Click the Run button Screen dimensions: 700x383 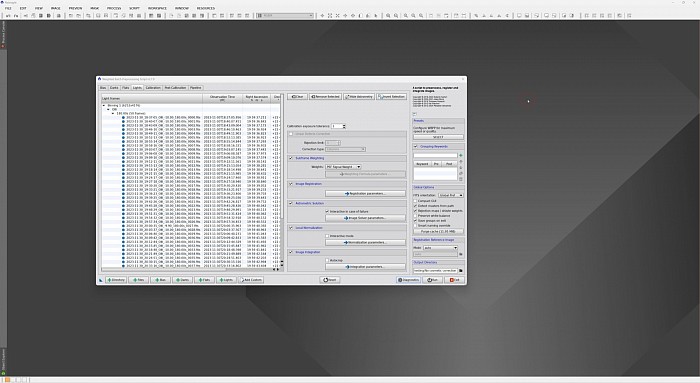[433, 280]
